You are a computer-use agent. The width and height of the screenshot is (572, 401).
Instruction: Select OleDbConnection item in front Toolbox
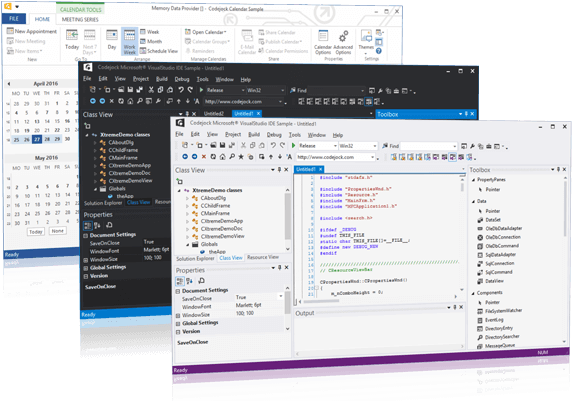pyautogui.click(x=499, y=237)
